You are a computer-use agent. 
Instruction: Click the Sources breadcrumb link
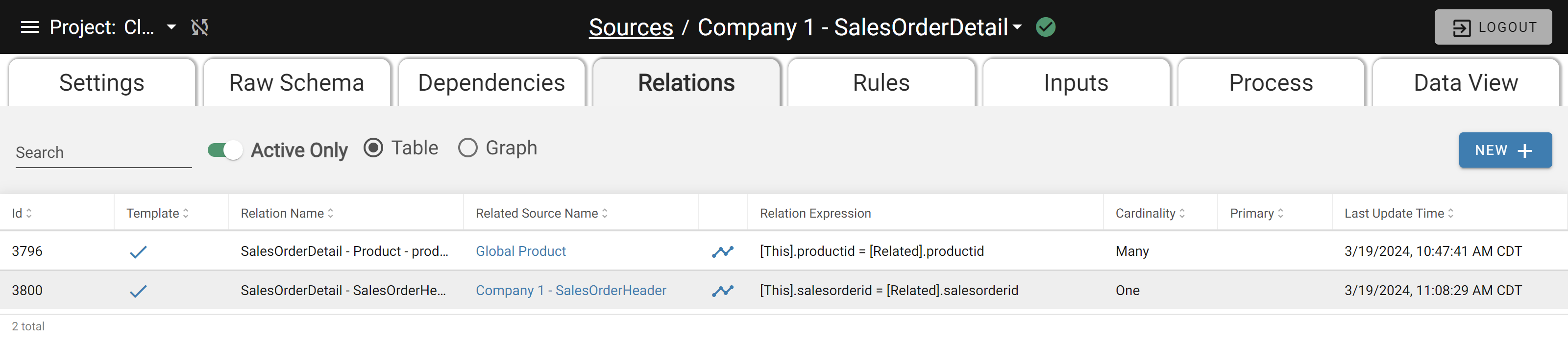[631, 27]
